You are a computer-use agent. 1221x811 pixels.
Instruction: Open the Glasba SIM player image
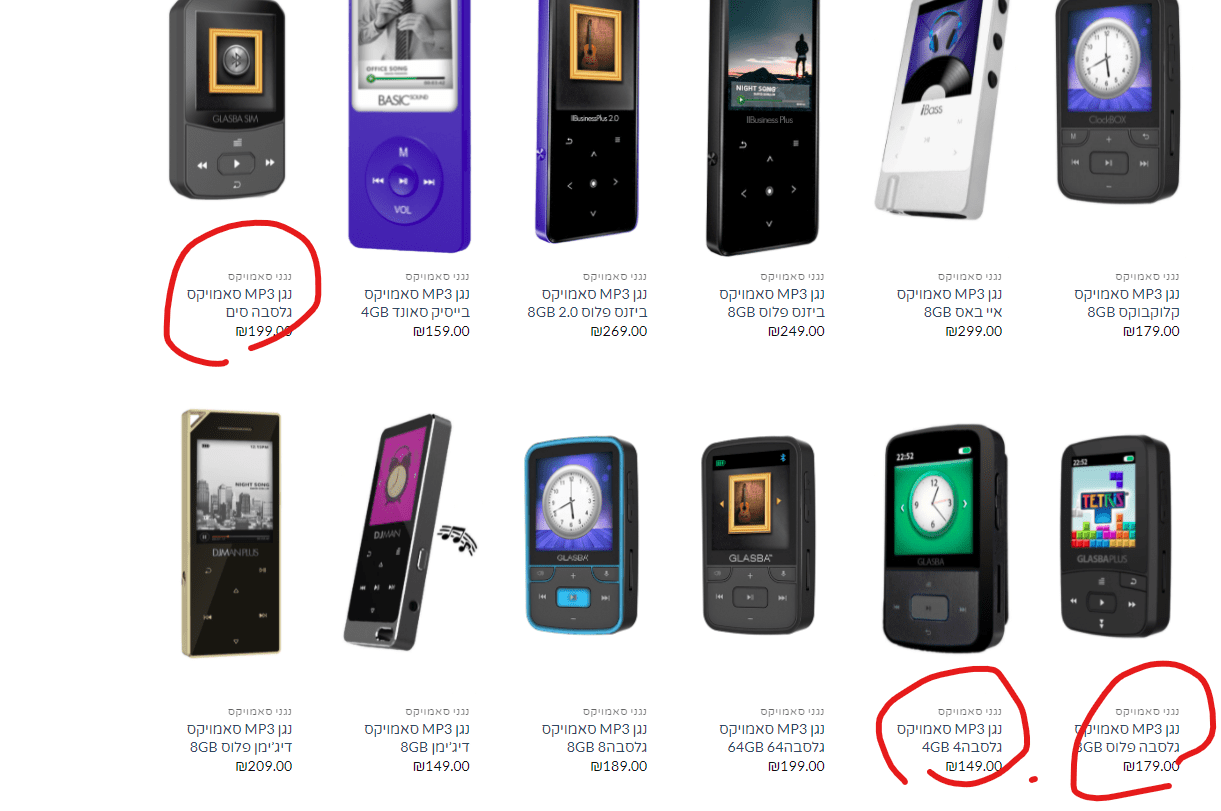point(227,100)
